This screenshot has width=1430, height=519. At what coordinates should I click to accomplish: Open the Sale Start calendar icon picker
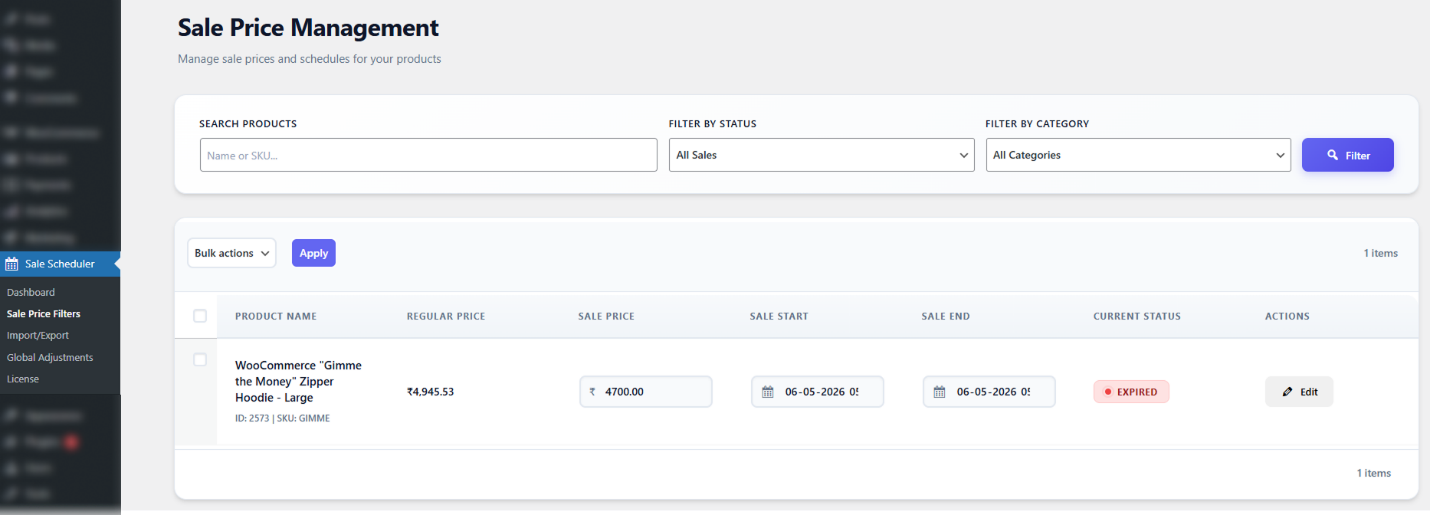pyautogui.click(x=768, y=392)
